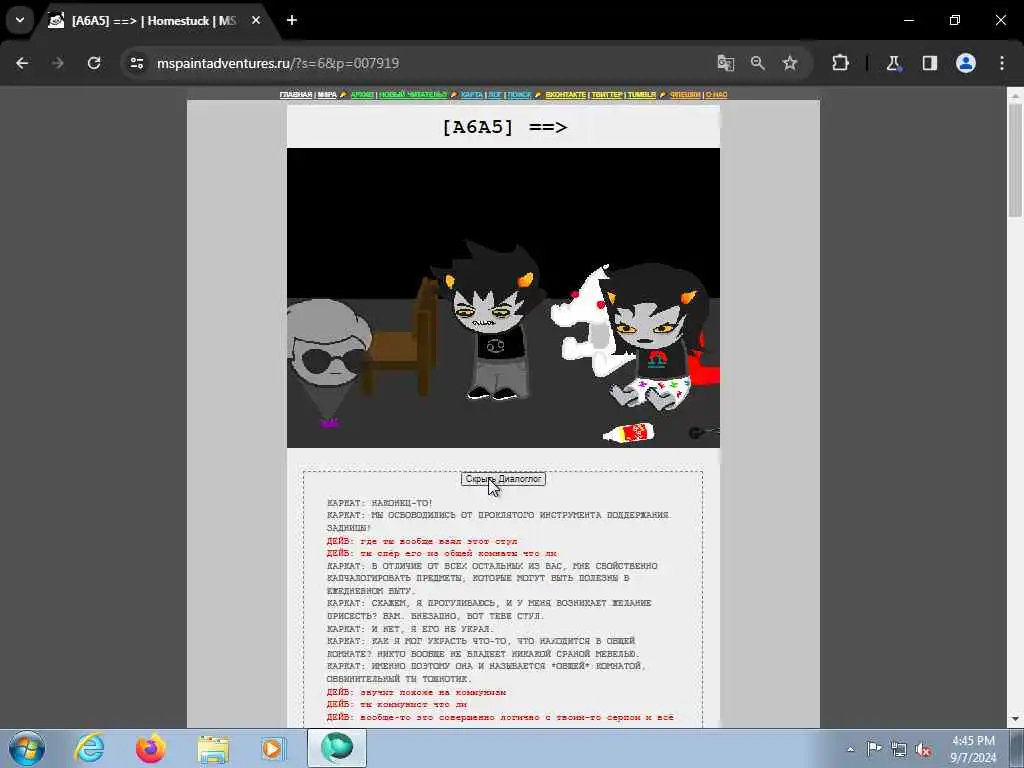Open the Chrome three-dot menu
The image size is (1024, 768).
tap(1002, 63)
